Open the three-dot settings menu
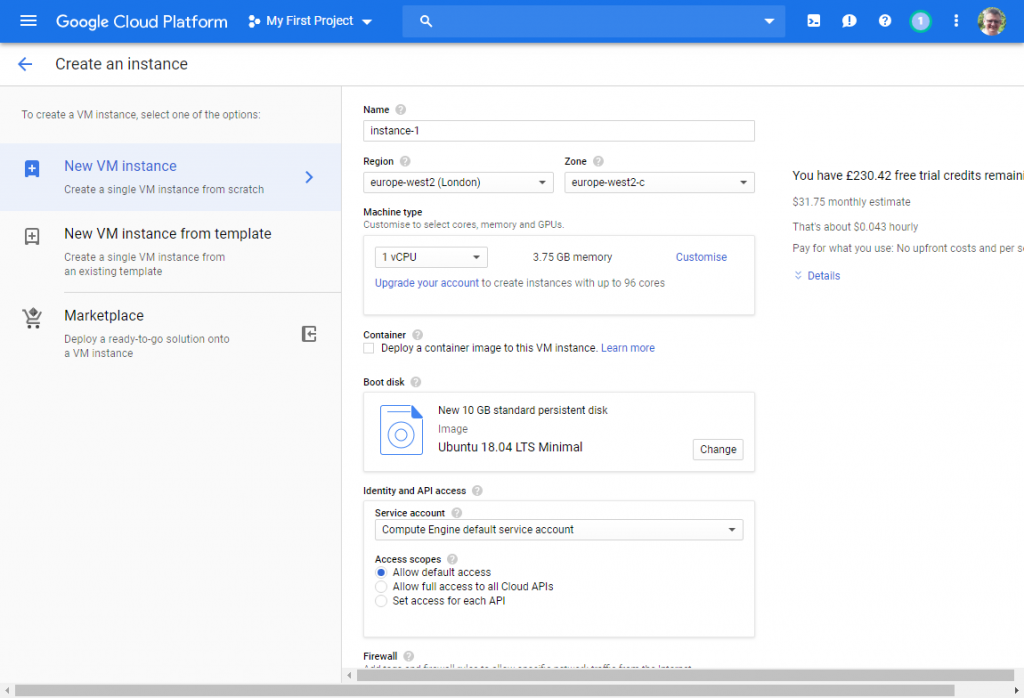Image resolution: width=1024 pixels, height=698 pixels. click(955, 21)
